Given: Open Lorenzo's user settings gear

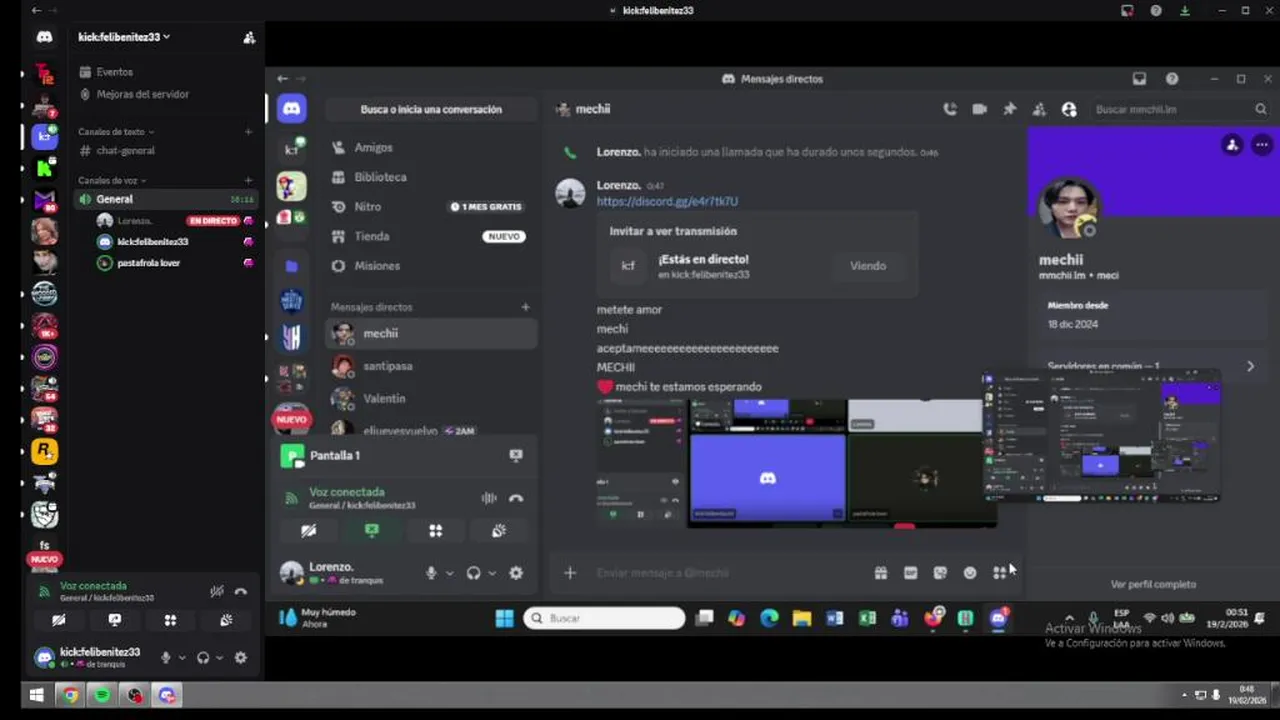Looking at the screenshot, I should click(x=516, y=573).
